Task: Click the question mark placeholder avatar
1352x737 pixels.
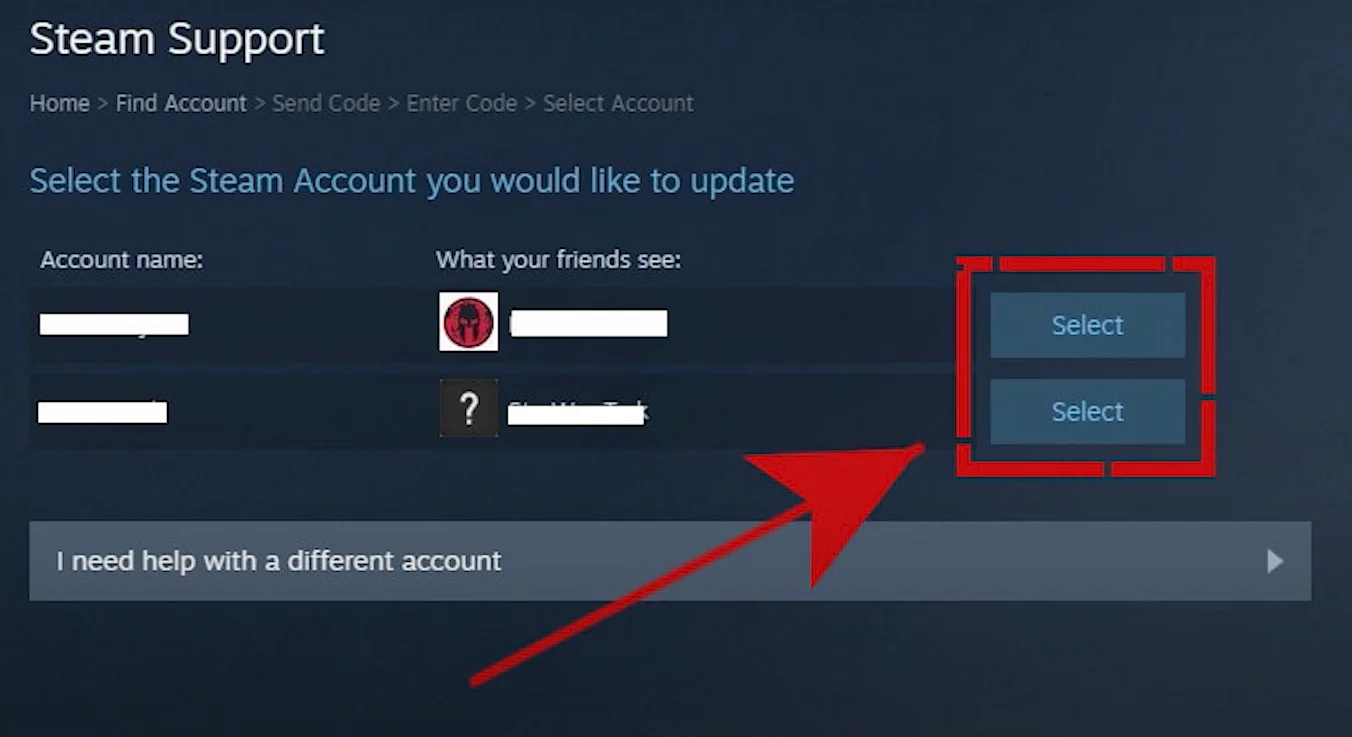Action: (x=468, y=409)
